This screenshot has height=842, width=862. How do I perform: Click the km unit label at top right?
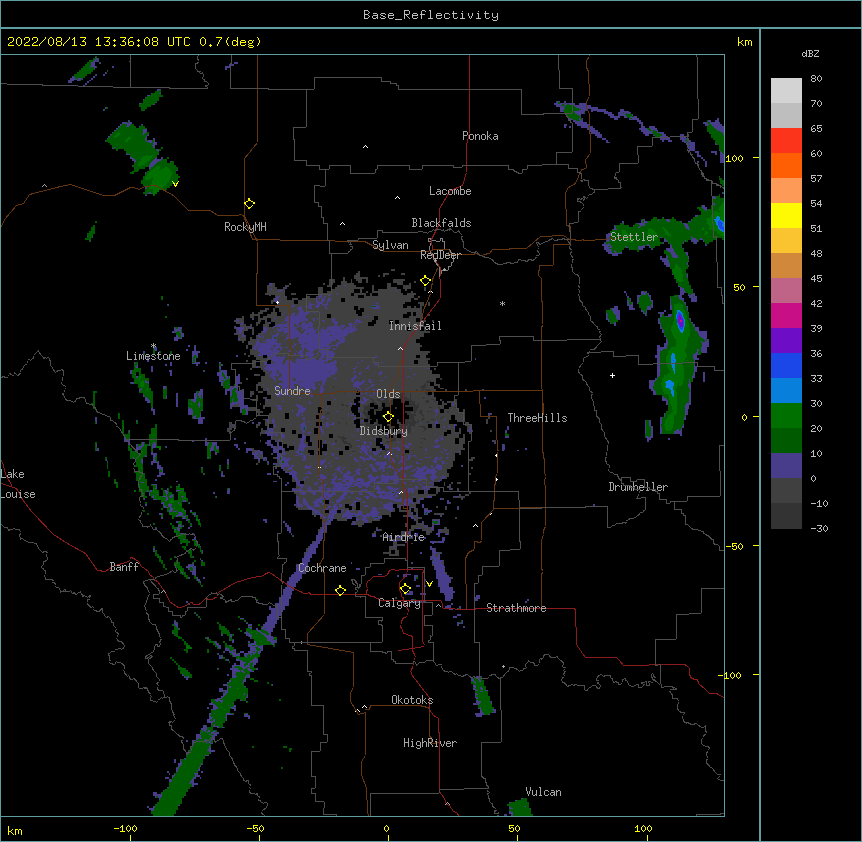744,42
